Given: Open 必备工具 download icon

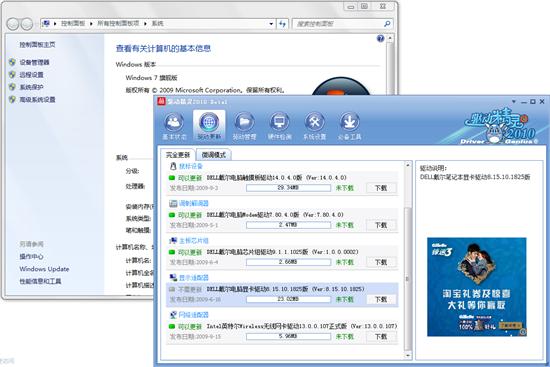Looking at the screenshot, I should 349,122.
